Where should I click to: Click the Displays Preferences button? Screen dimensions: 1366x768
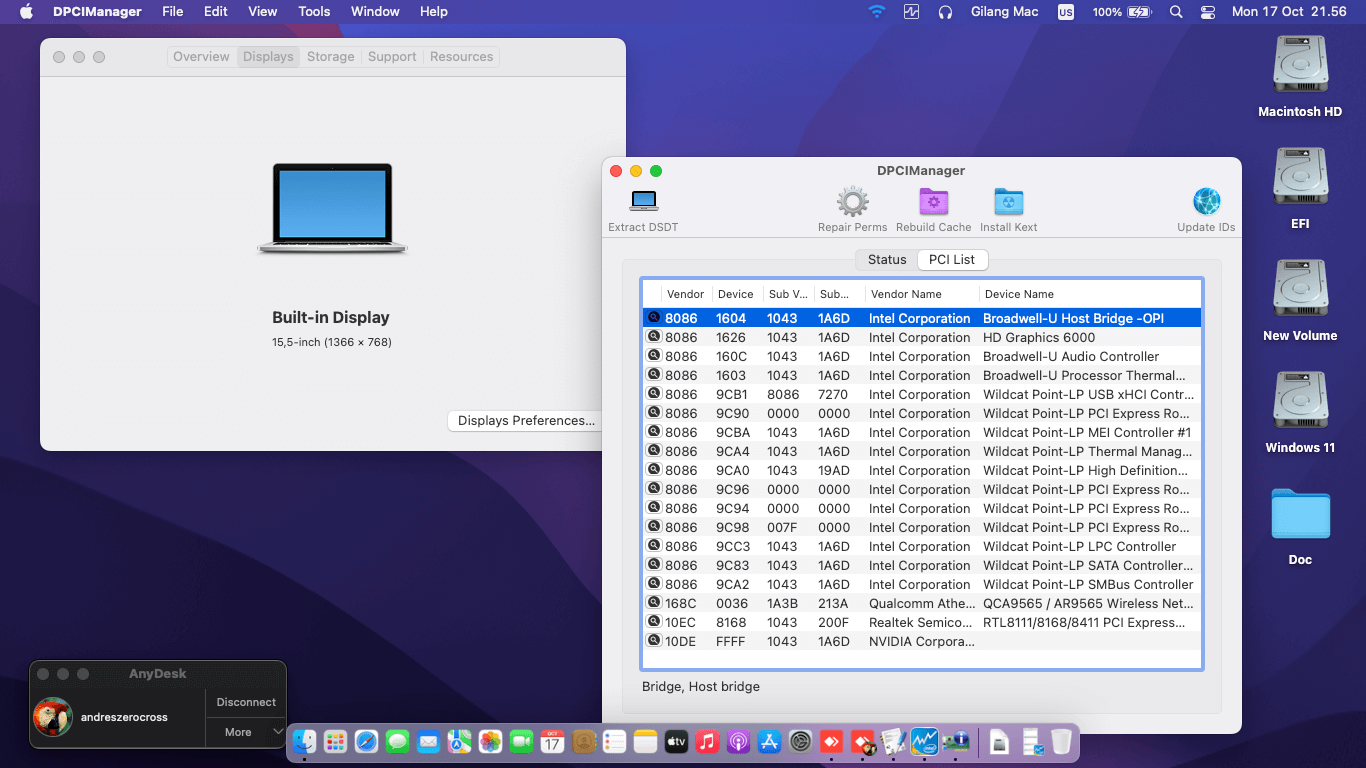[x=526, y=421]
